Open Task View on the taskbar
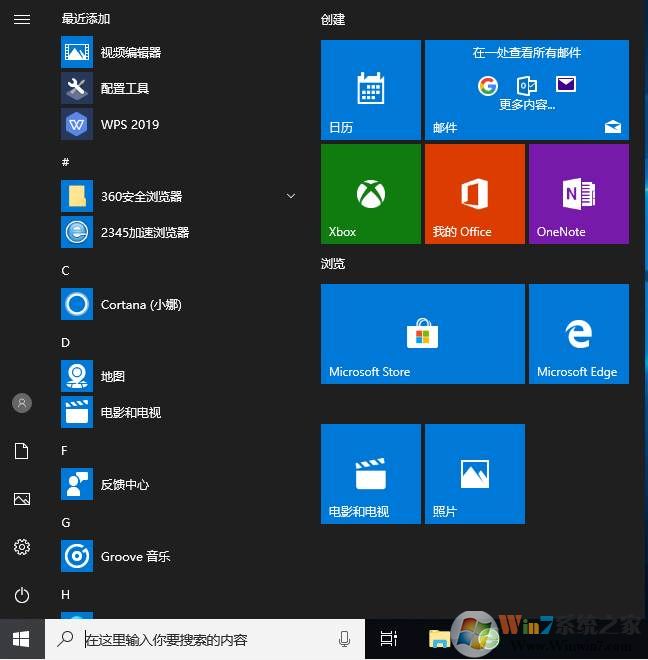Image resolution: width=648 pixels, height=660 pixels. tap(389, 639)
